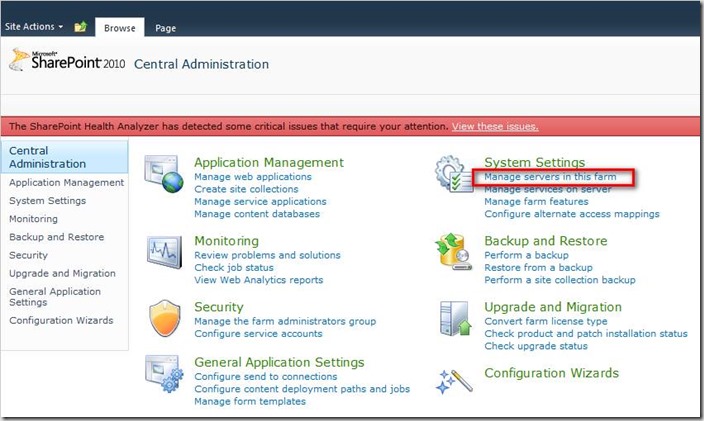
Task: Click the Security shield icon
Action: pos(165,318)
